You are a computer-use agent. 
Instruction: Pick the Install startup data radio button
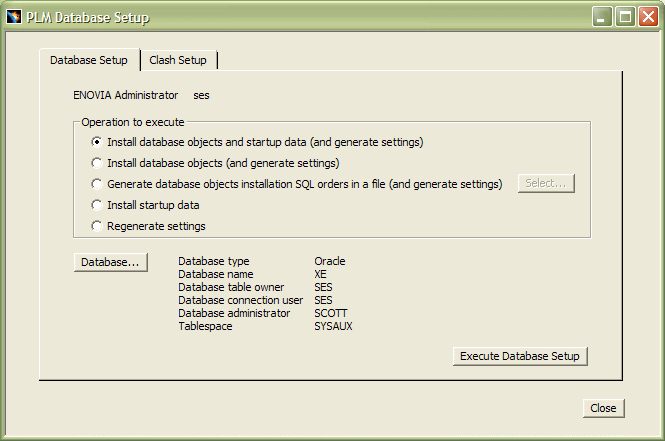(x=96, y=205)
